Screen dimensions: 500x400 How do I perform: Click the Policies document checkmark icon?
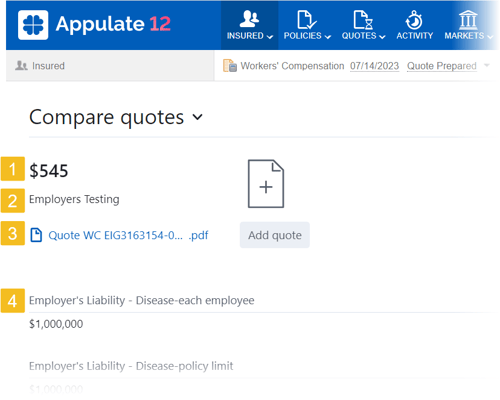pyautogui.click(x=306, y=20)
